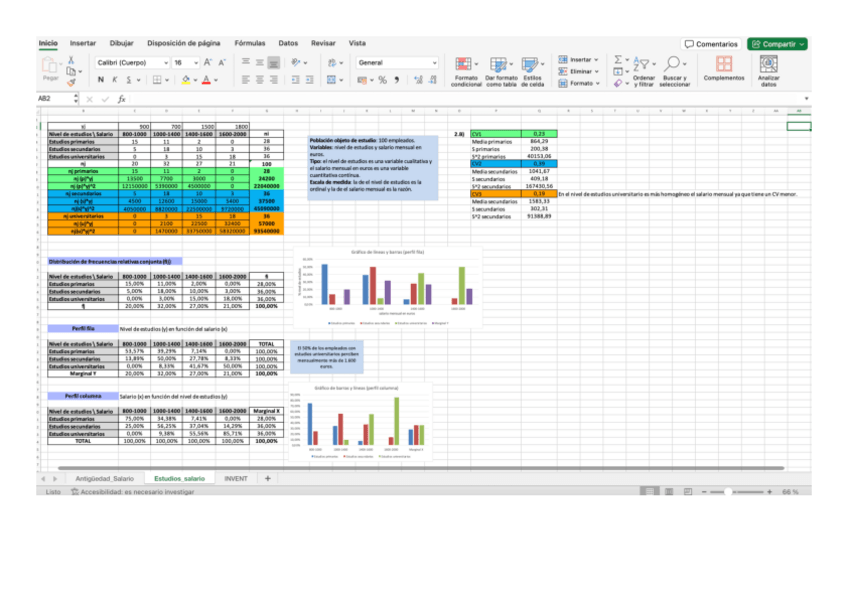Open Dar formato como tabla

point(501,71)
